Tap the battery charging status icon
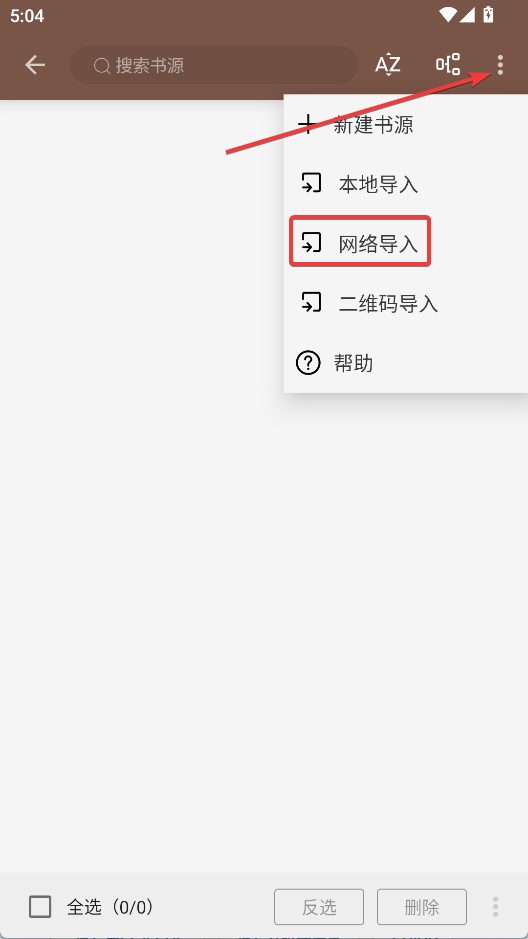Viewport: 528px width, 939px height. [488, 14]
